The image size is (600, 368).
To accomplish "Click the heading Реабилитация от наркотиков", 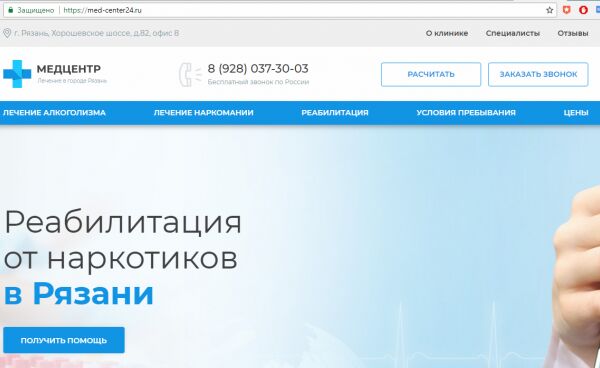I will pos(122,241).
